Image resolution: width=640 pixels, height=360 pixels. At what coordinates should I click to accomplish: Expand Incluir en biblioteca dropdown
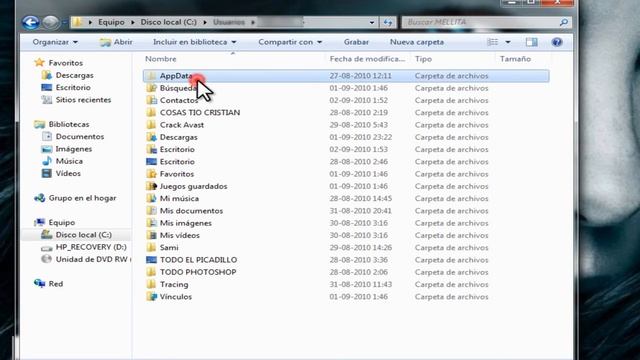click(195, 42)
